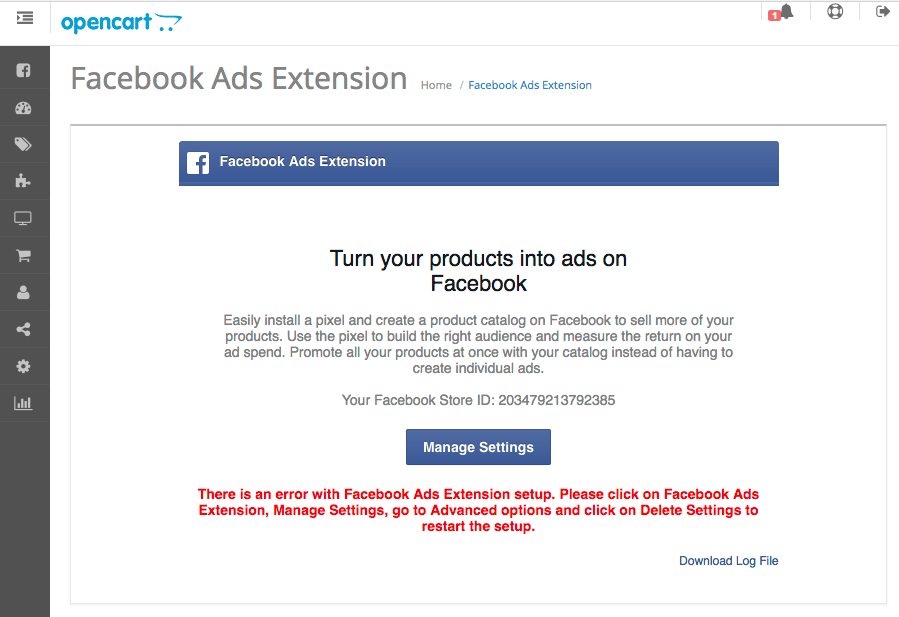Click the red setup error message
Viewport: 899px width, 617px height.
click(x=478, y=510)
